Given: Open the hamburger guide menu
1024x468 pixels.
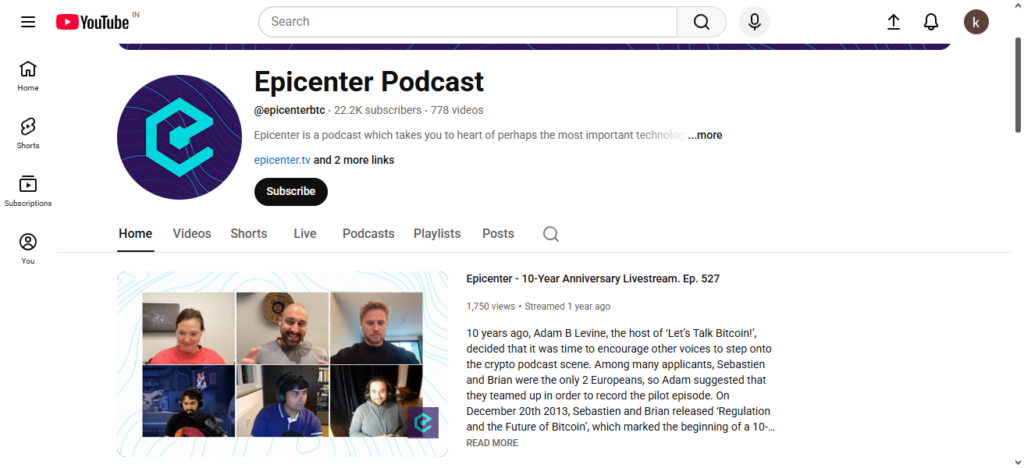Looking at the screenshot, I should click(x=28, y=22).
